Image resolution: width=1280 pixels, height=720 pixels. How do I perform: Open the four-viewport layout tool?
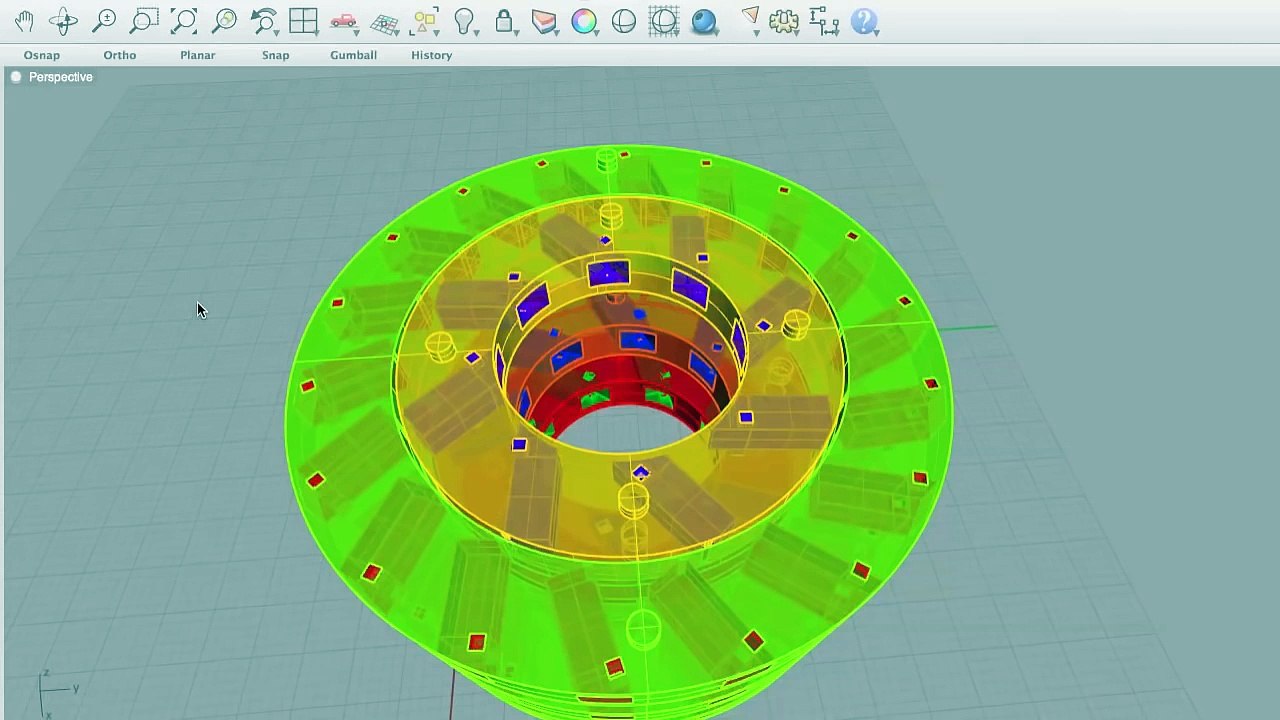pos(303,21)
